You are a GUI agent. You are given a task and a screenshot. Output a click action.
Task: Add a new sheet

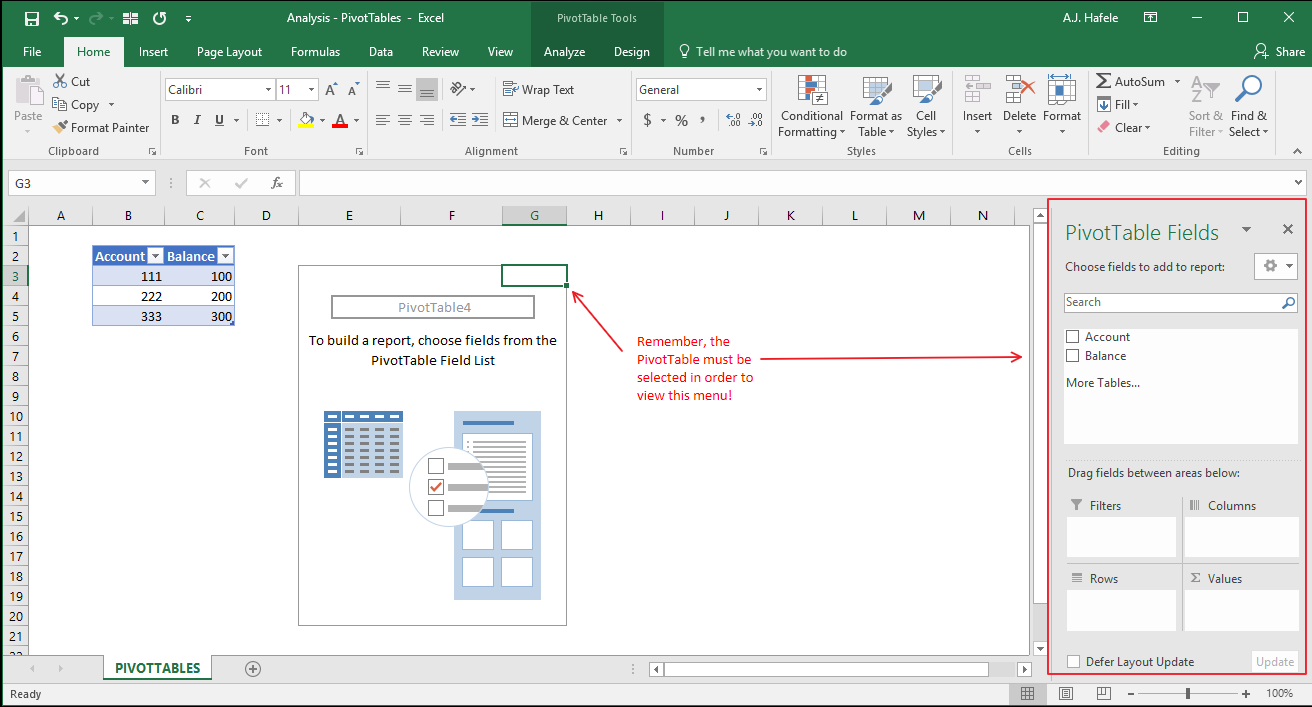(x=253, y=668)
